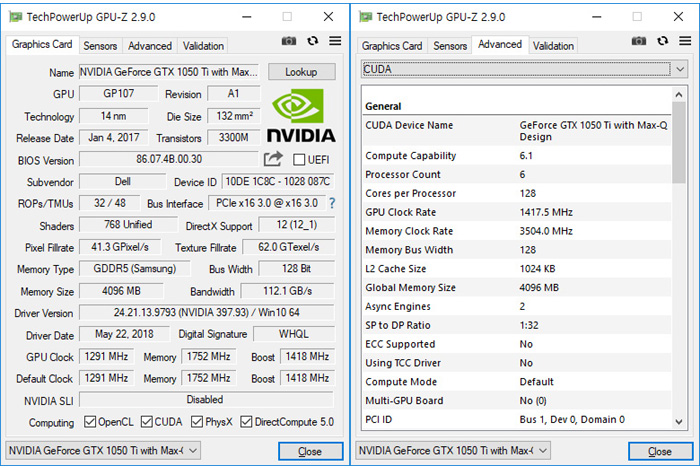This screenshot has height=468, width=700.
Task: Open GPU selector dropdown in right window
Action: click(x=453, y=451)
